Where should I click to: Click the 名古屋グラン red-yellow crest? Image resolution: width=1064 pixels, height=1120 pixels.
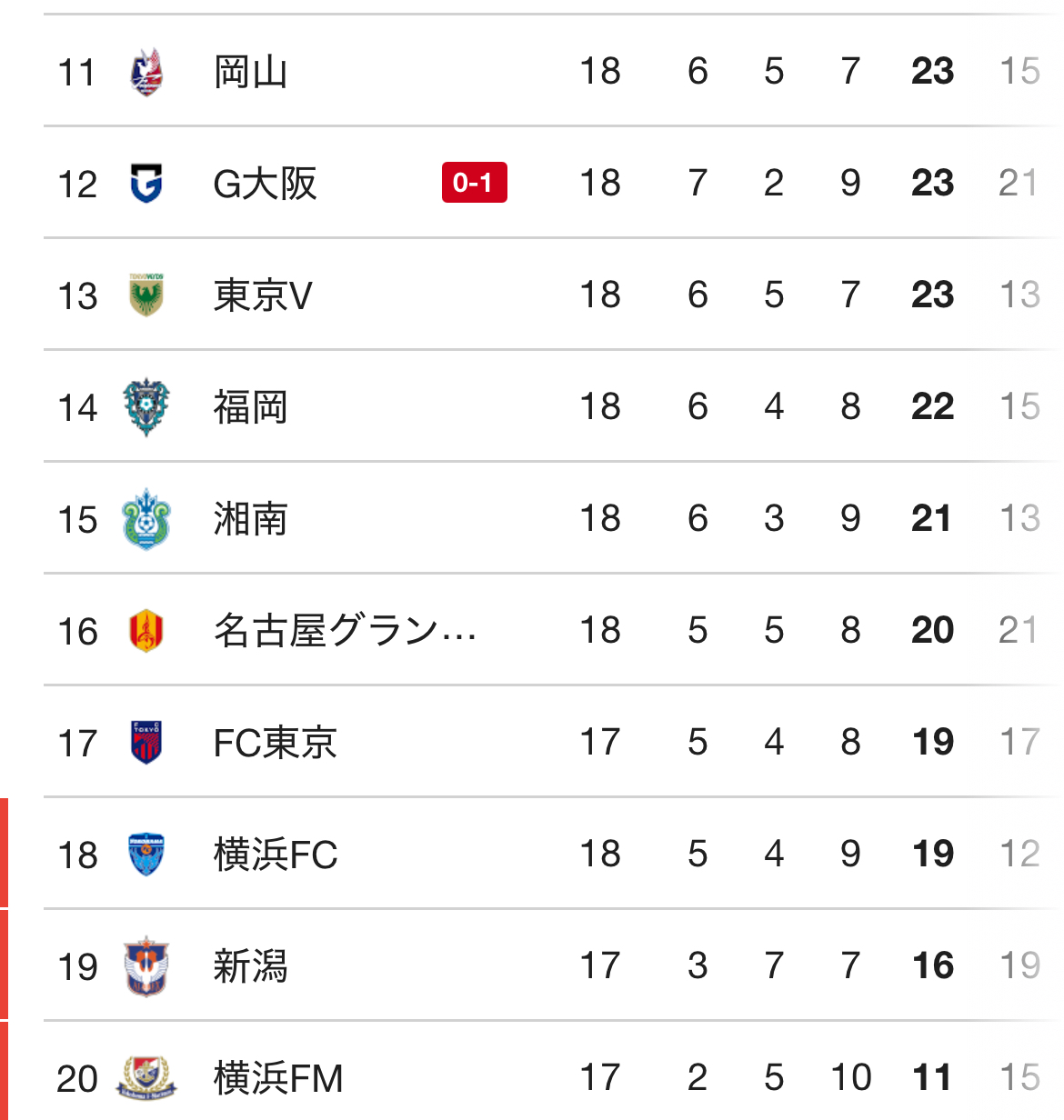146,631
